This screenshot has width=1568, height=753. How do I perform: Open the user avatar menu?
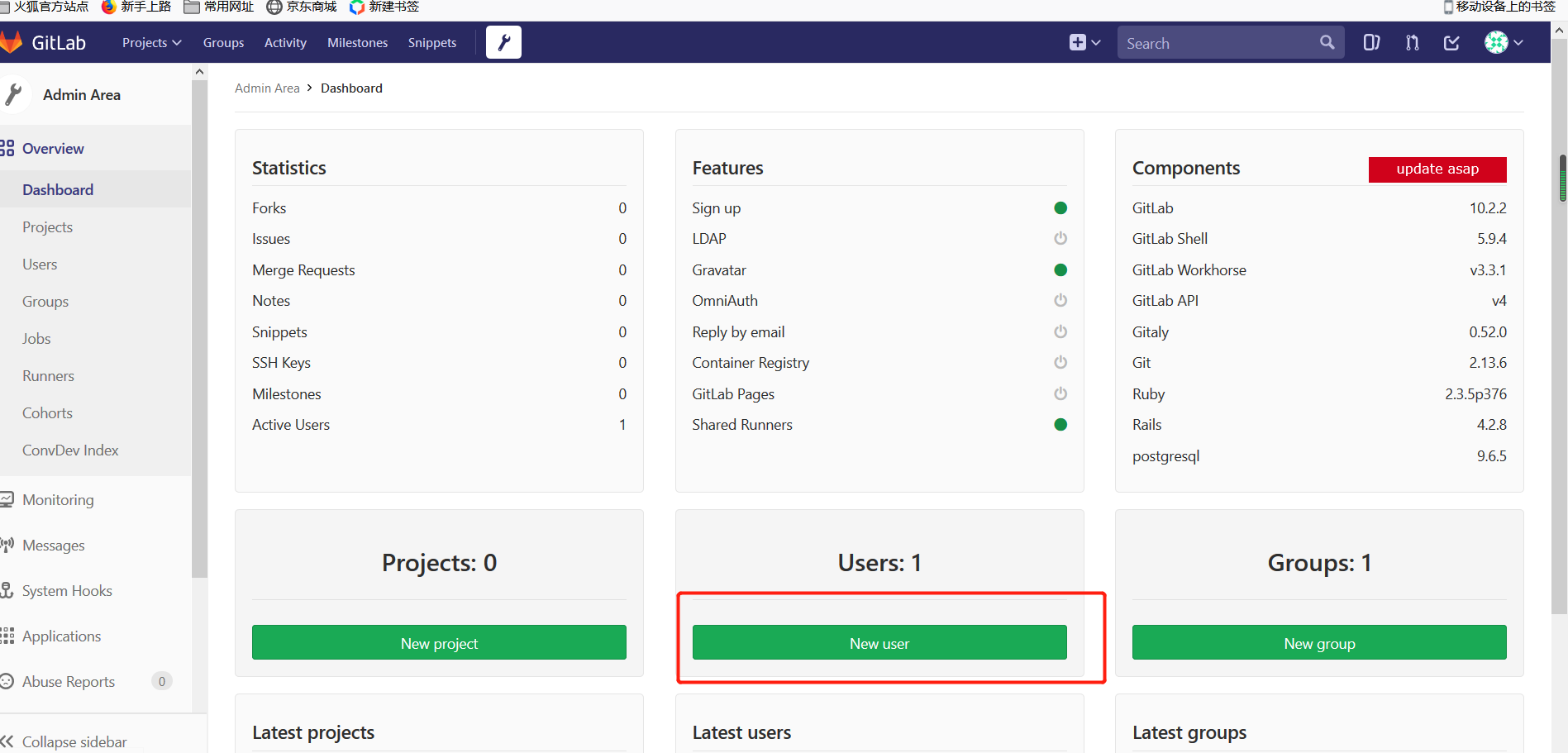click(x=1504, y=42)
